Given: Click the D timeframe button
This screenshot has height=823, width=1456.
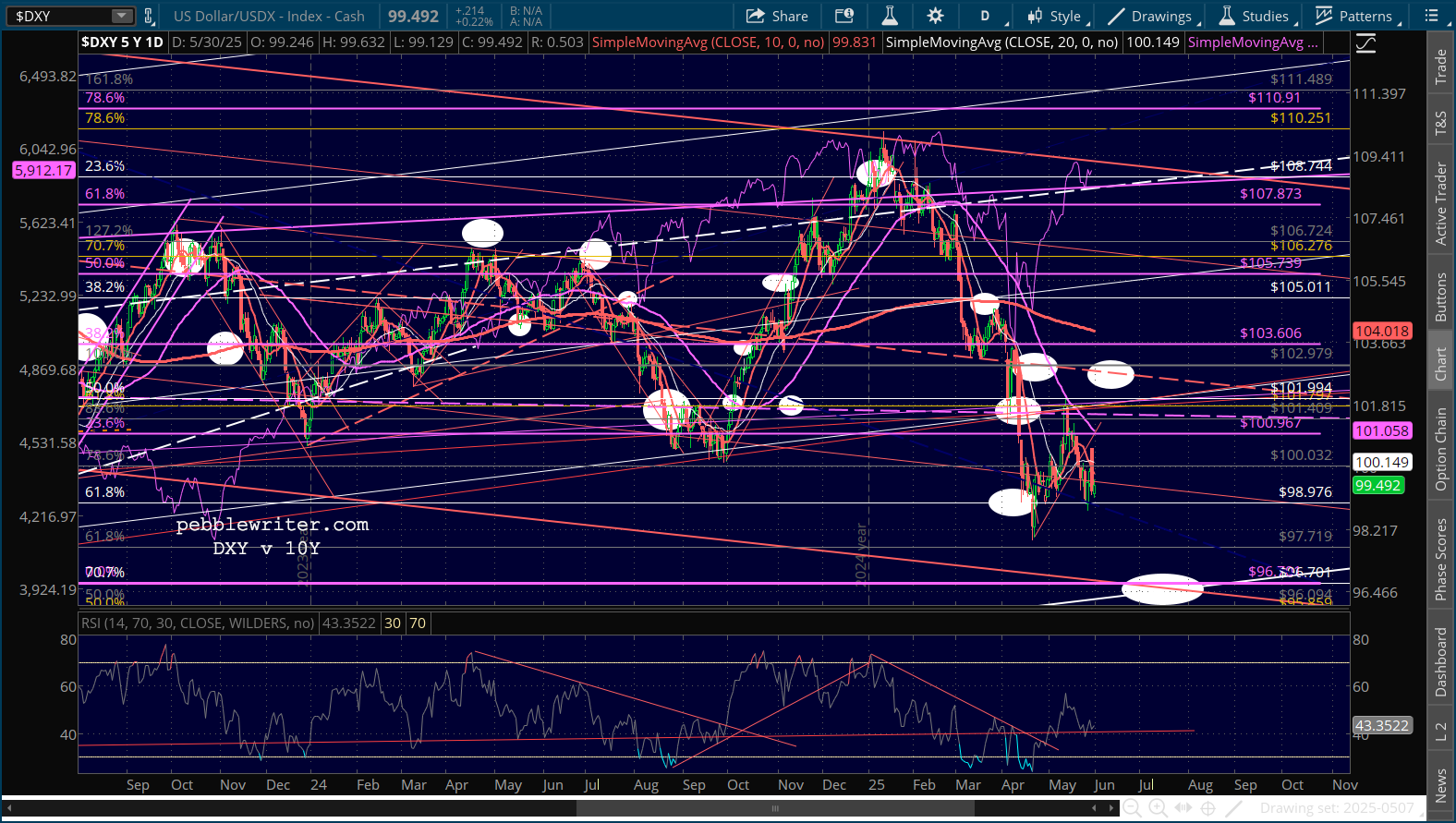Looking at the screenshot, I should pos(985,16).
